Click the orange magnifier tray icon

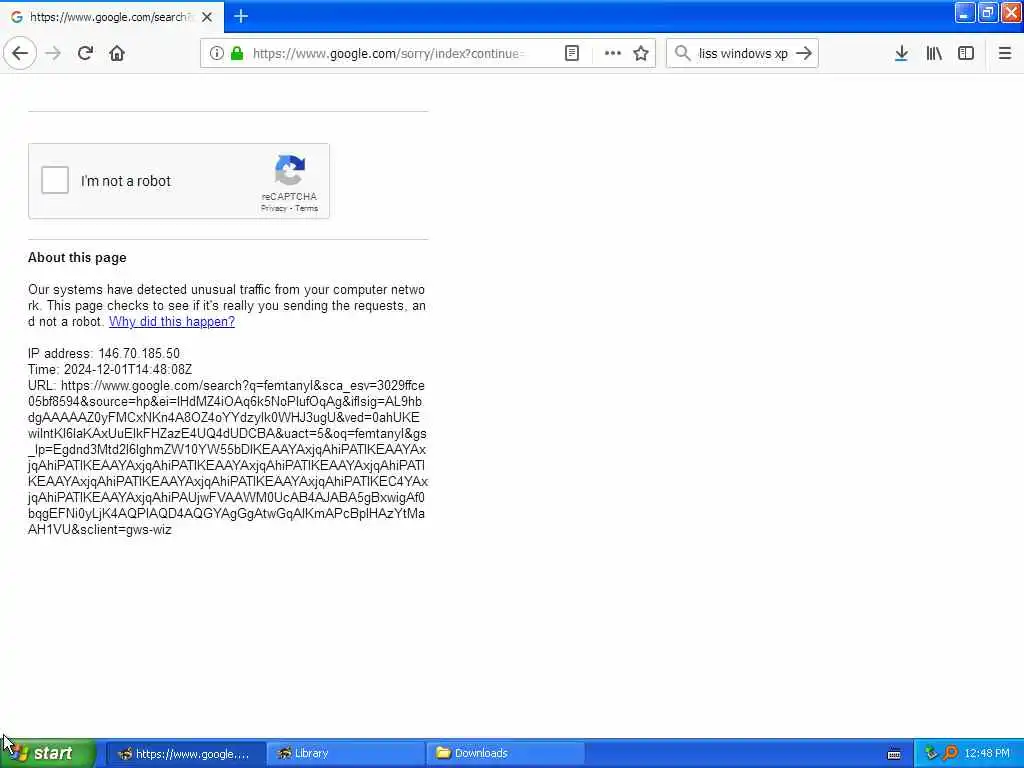pyautogui.click(x=950, y=753)
